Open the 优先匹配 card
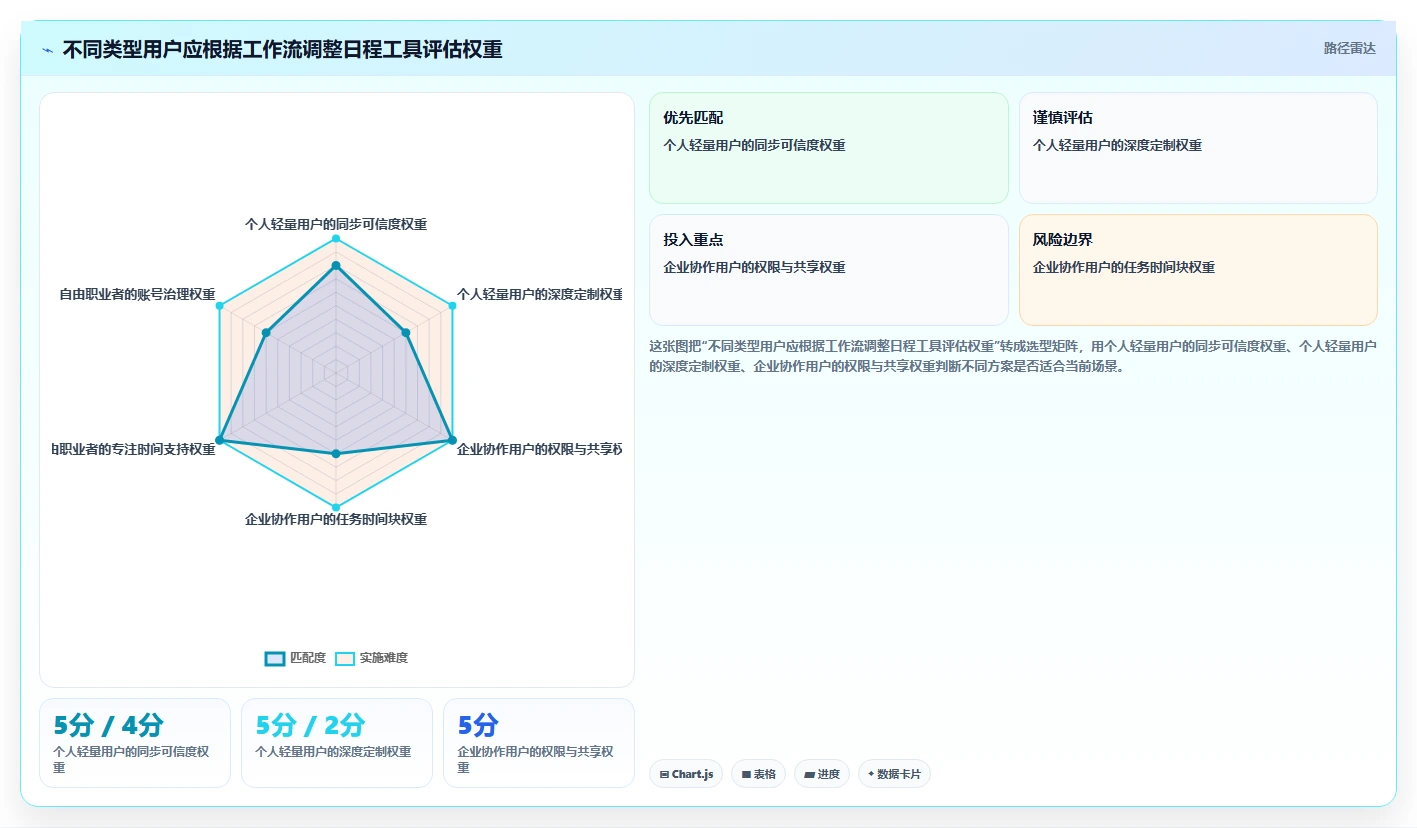The image size is (1417, 828). point(829,148)
